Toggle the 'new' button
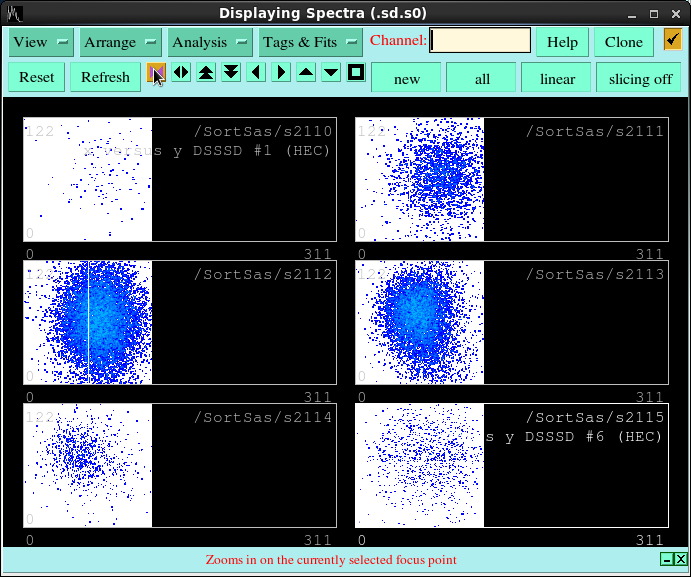 pos(406,78)
